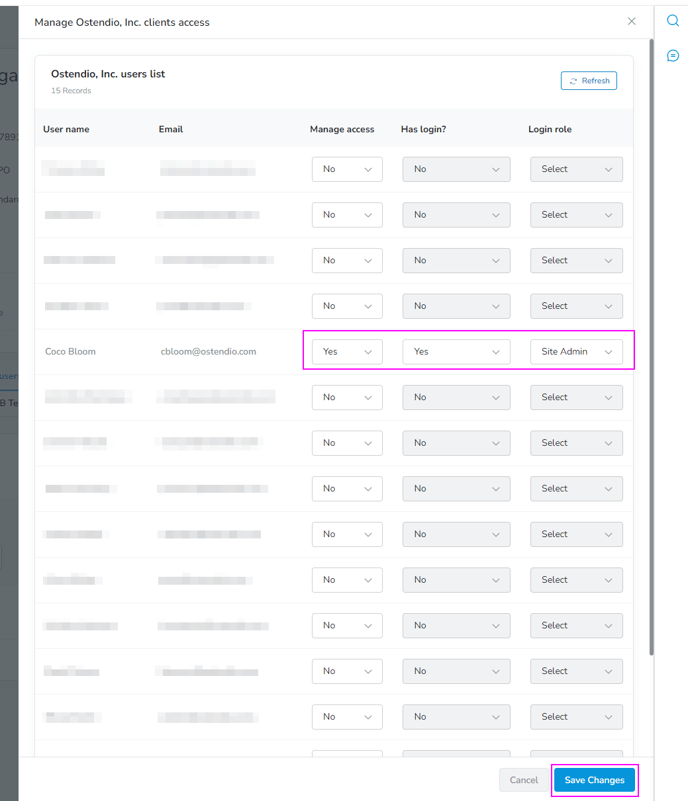Open Coco Bloom's Manage access dropdown

tap(347, 351)
